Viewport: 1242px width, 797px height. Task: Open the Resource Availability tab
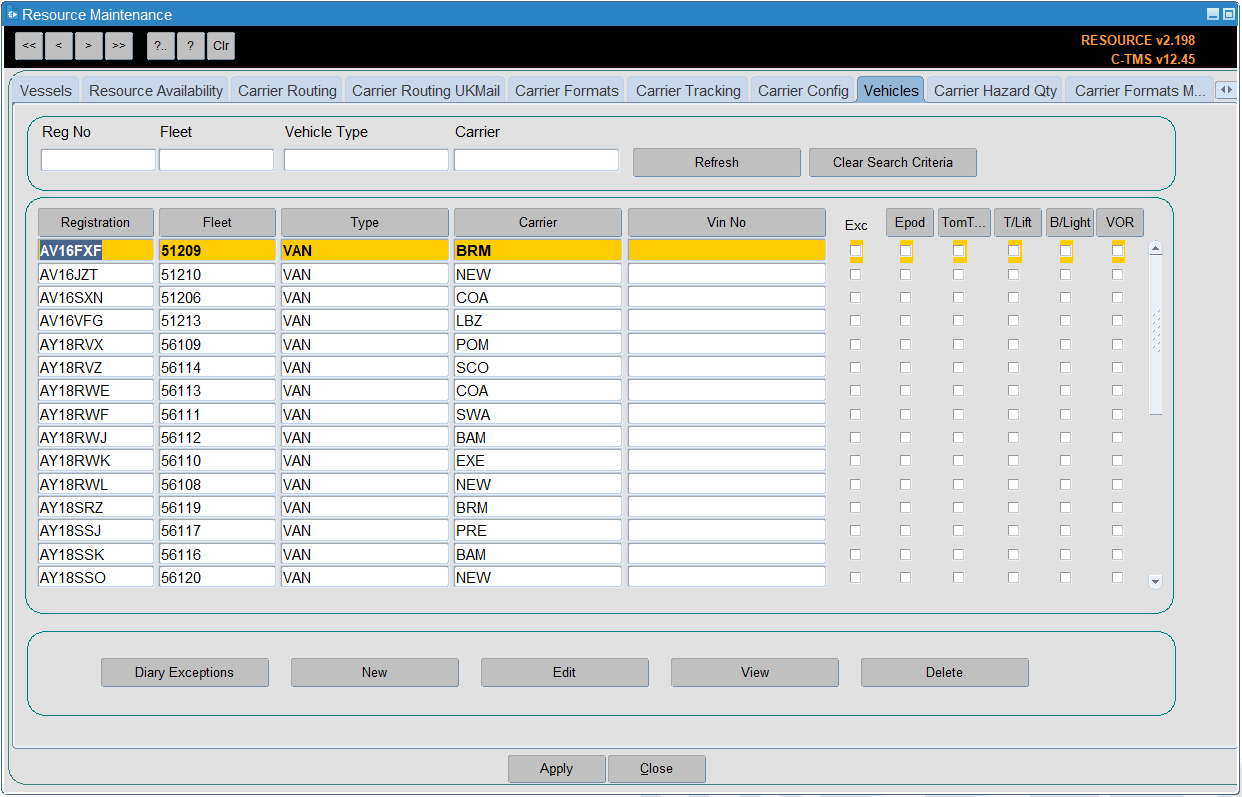[156, 90]
